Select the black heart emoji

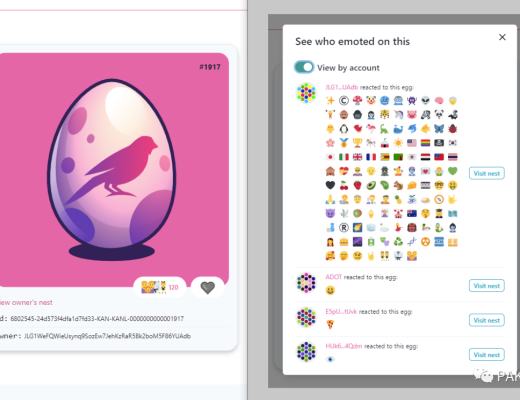point(330,185)
